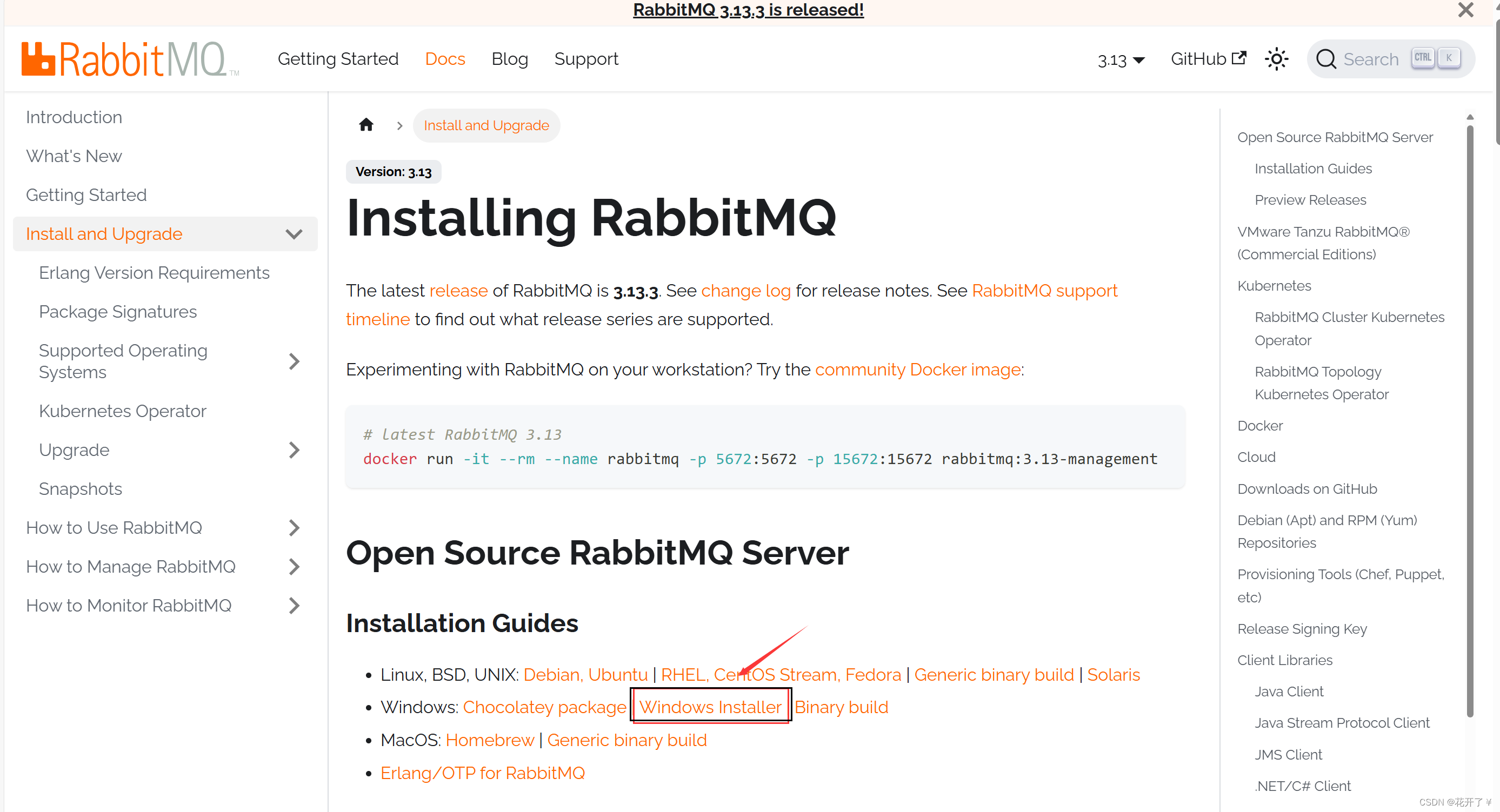This screenshot has width=1500, height=812.
Task: Click the home breadcrumb icon
Action: click(366, 125)
